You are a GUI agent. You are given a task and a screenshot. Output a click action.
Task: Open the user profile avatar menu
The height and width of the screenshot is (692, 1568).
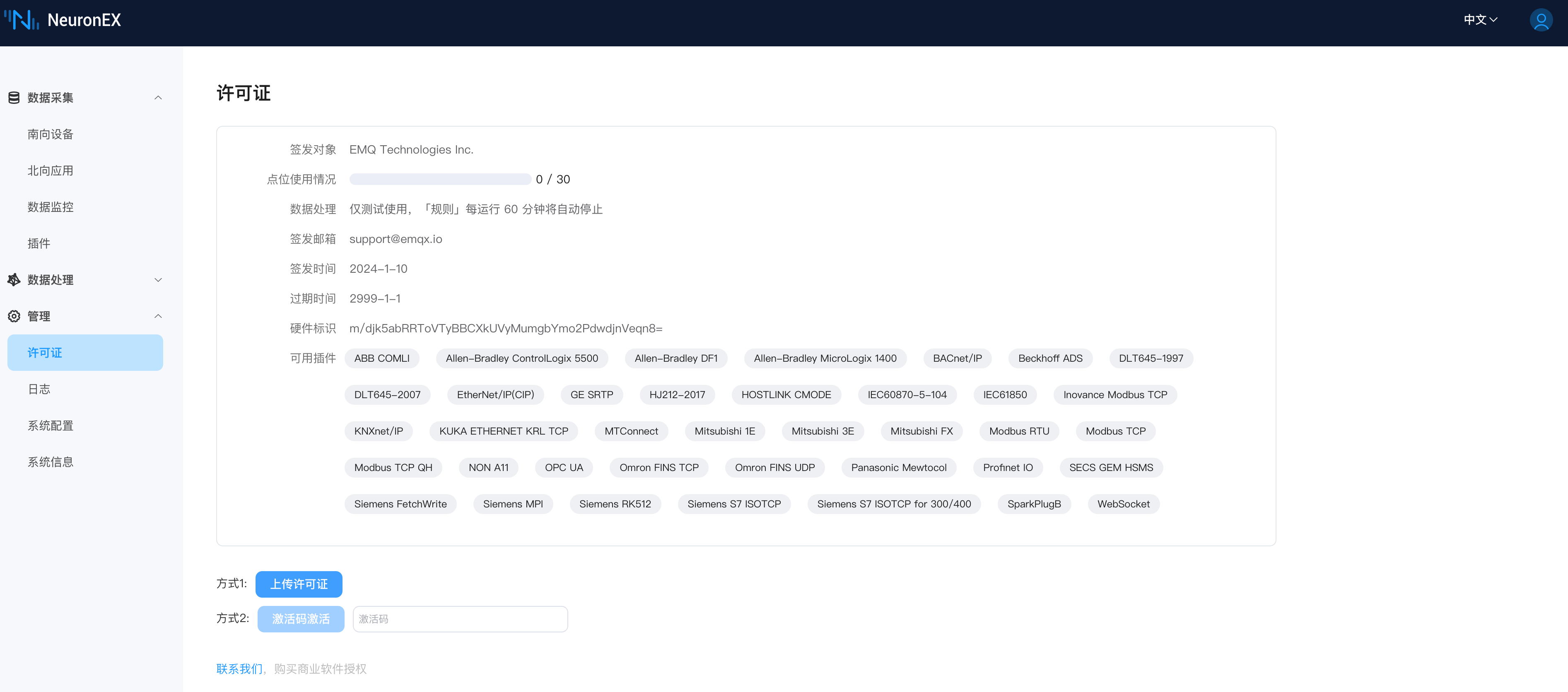tap(1541, 20)
